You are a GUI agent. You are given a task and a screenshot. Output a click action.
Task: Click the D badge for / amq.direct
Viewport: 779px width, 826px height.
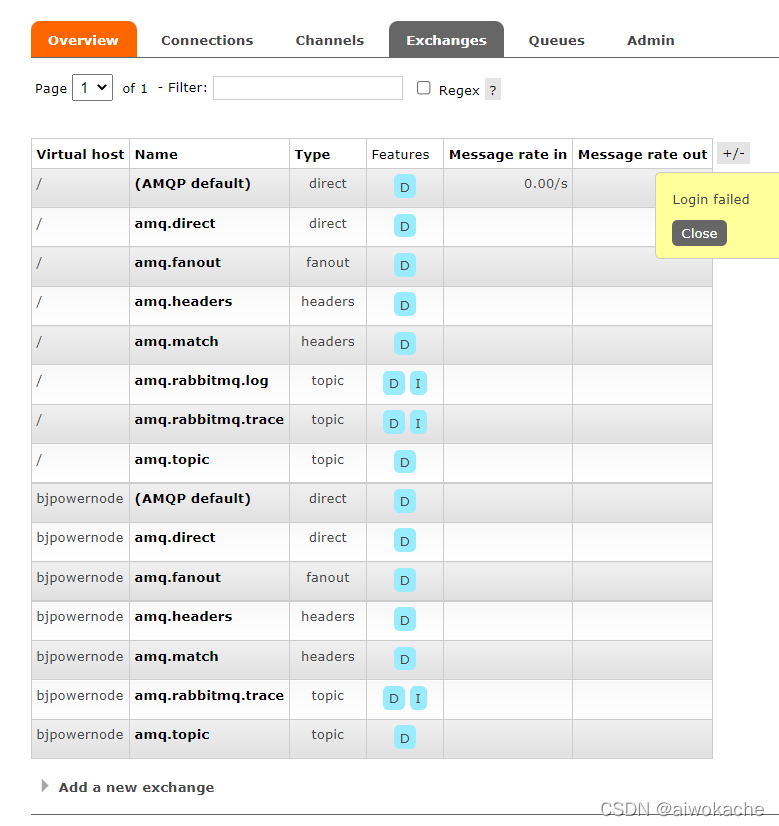[405, 225]
